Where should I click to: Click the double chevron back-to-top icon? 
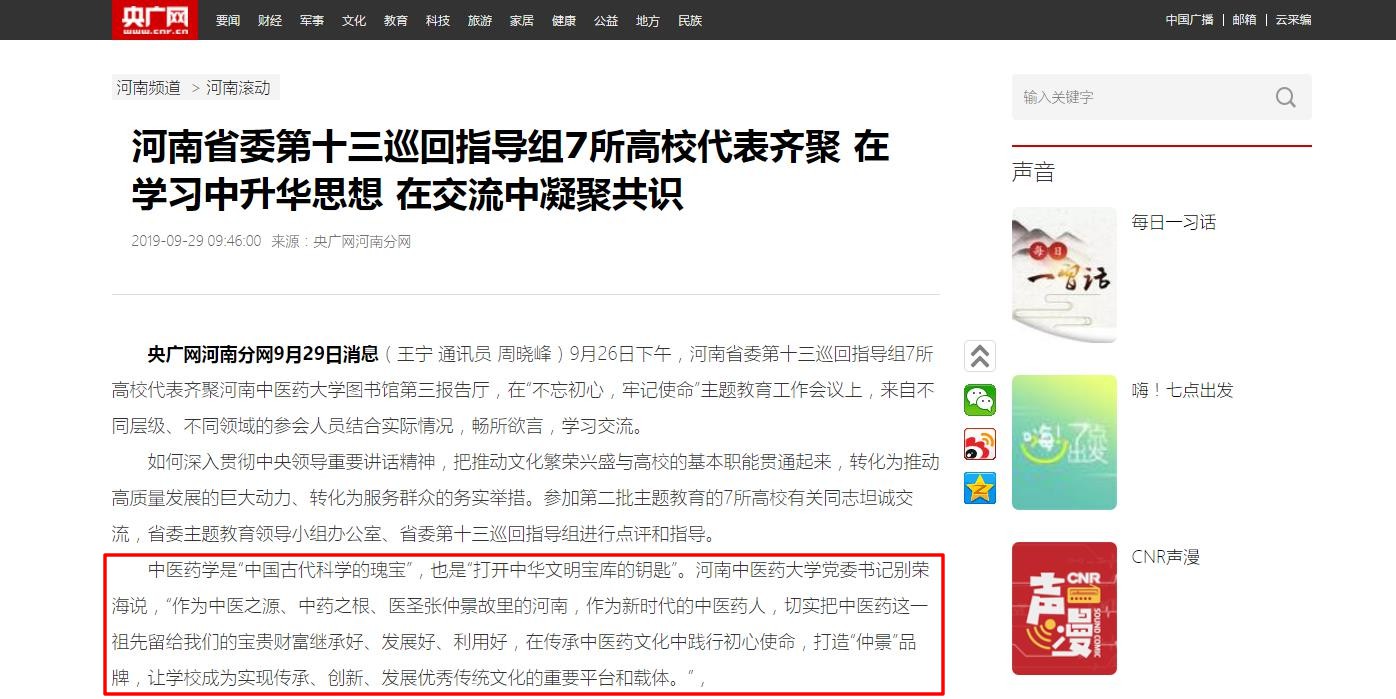click(980, 356)
